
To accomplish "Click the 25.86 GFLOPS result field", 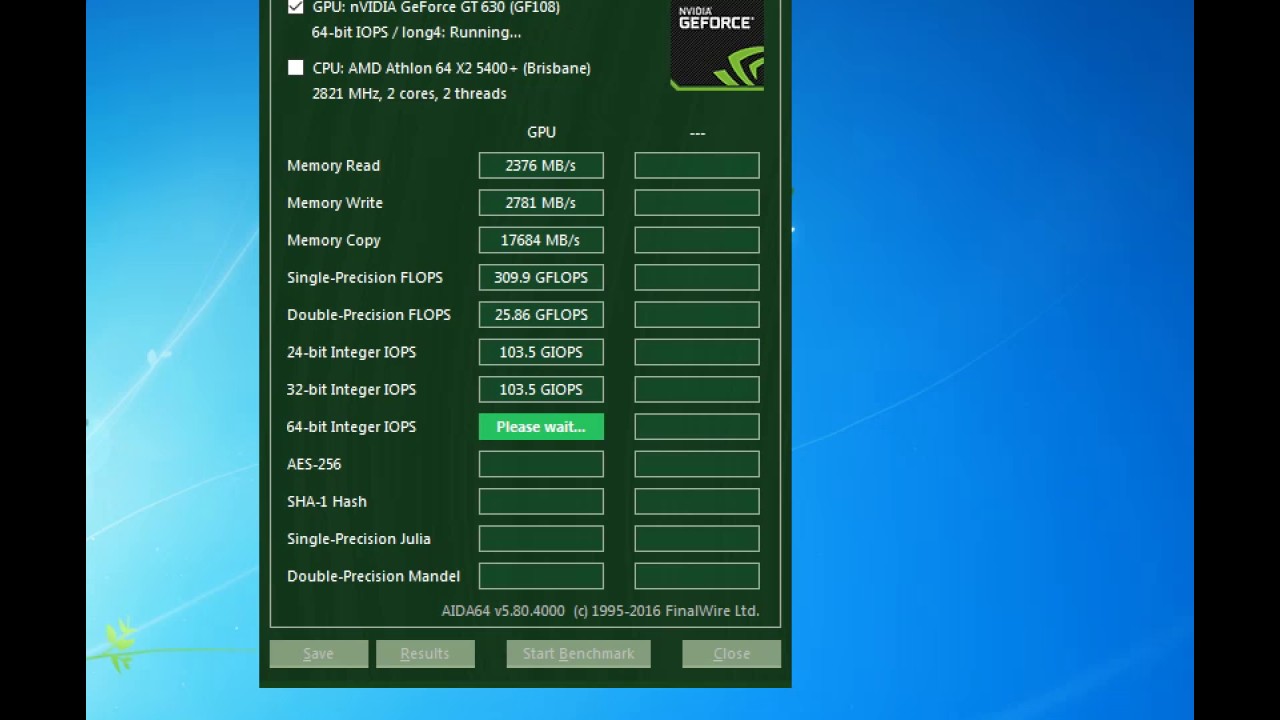I will (541, 315).
